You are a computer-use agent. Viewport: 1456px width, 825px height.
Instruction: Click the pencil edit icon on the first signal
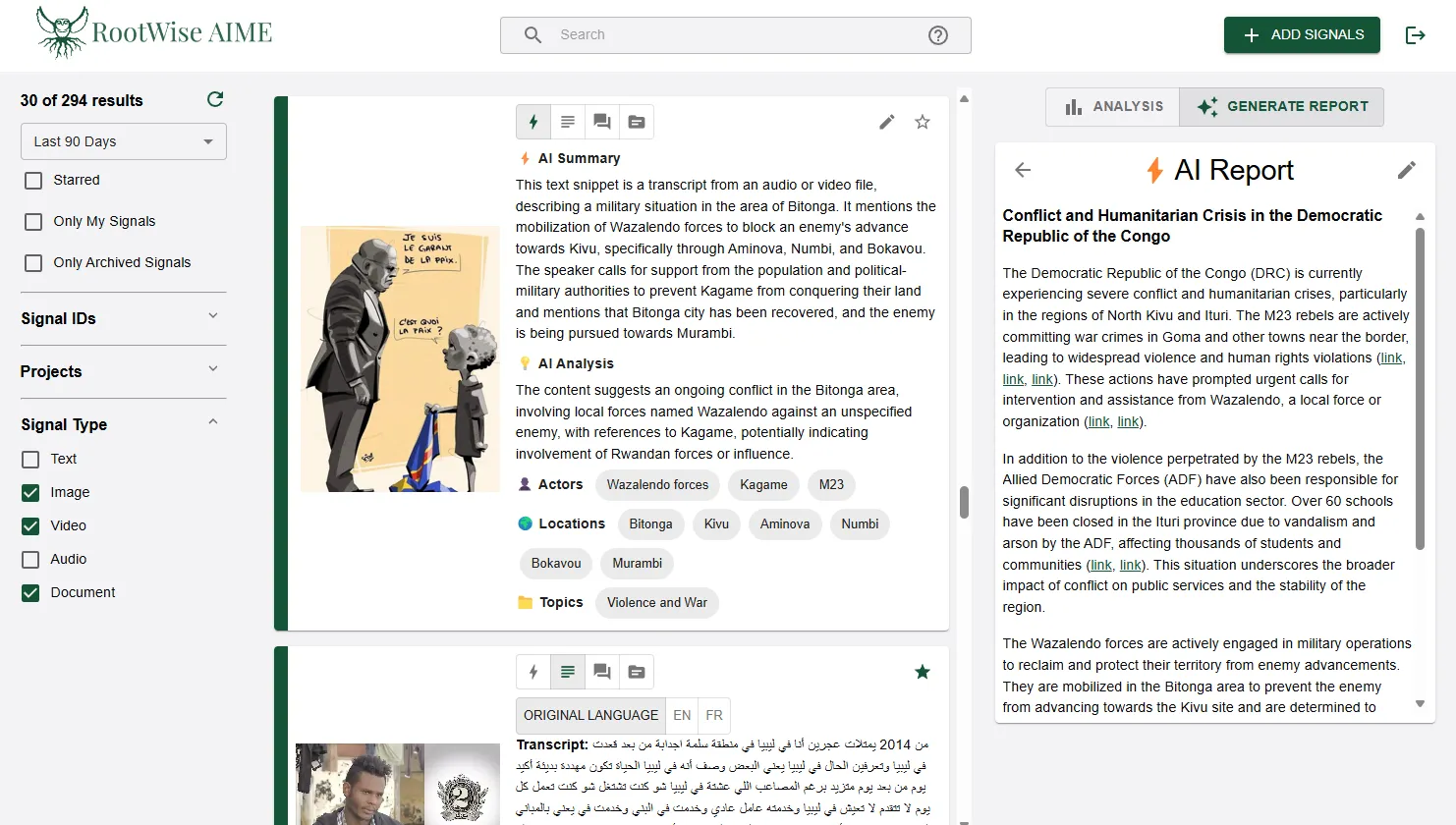(x=886, y=122)
